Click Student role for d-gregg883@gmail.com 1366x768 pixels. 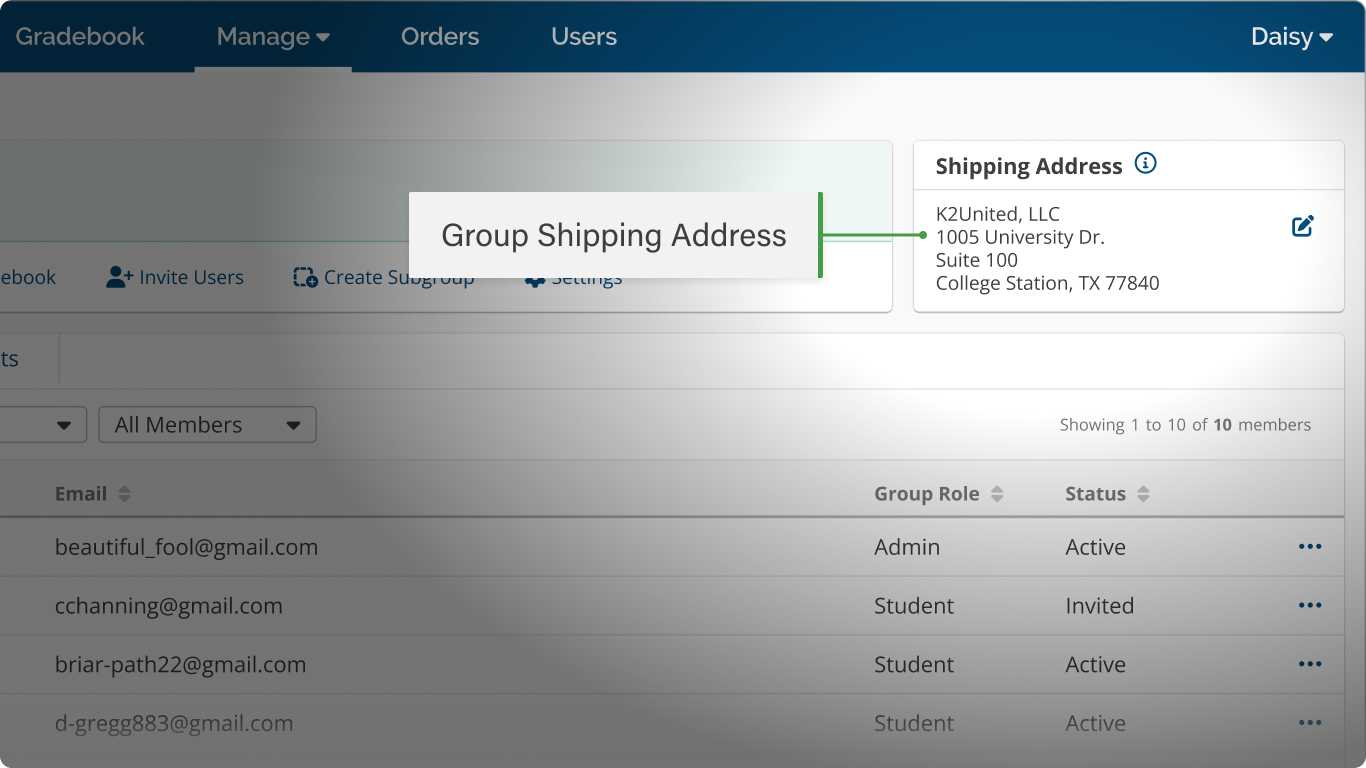click(x=914, y=724)
